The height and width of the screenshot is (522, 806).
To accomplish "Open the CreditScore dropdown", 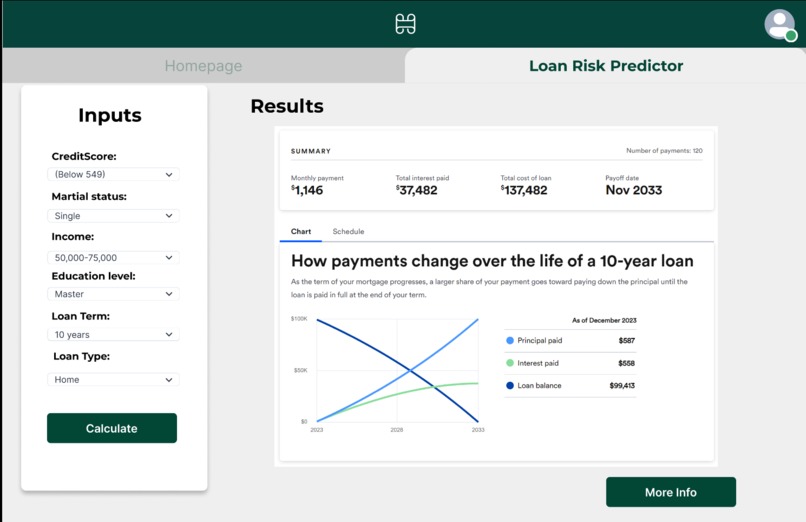I will pos(113,174).
